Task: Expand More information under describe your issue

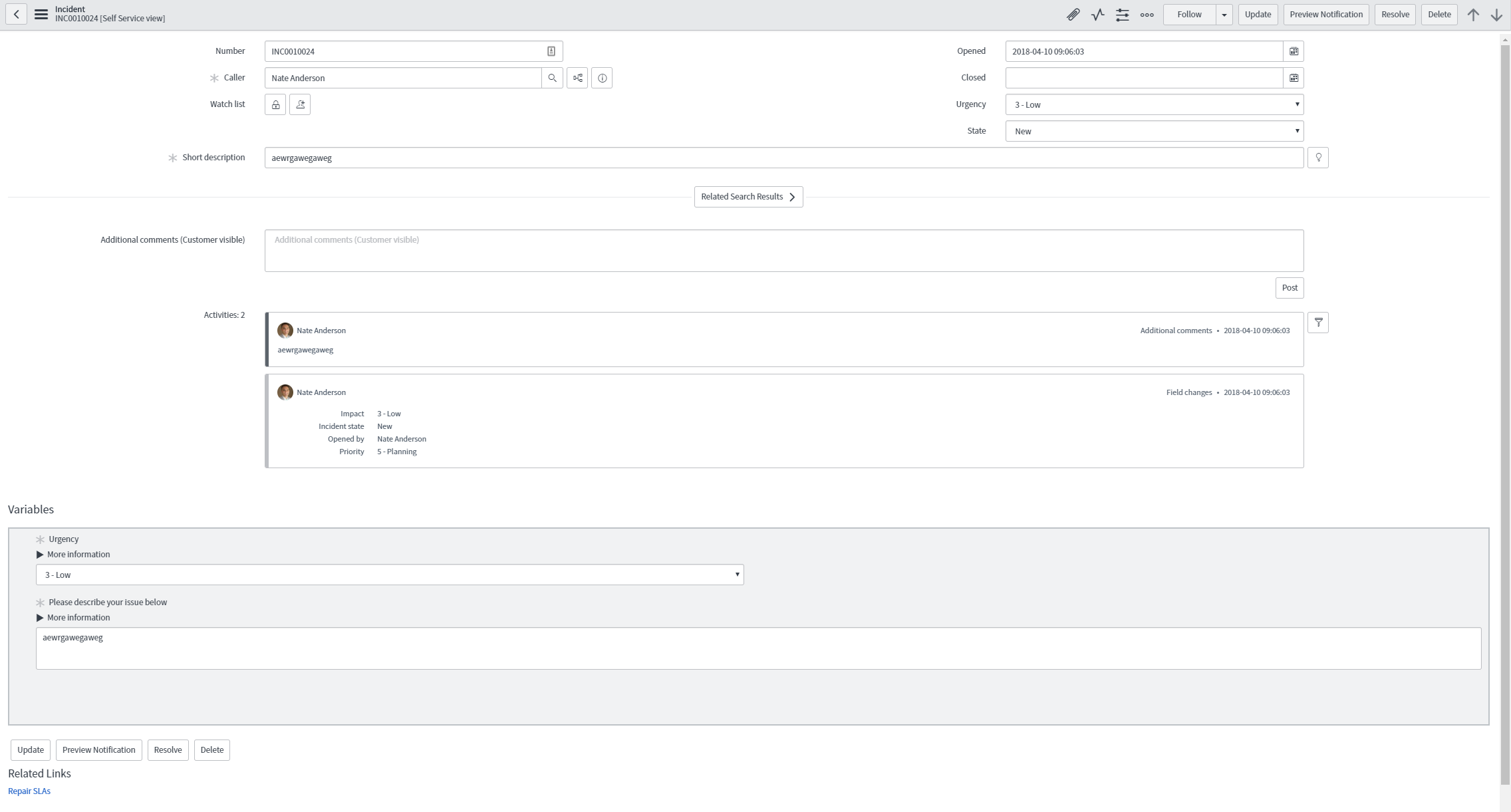Action: coord(73,618)
